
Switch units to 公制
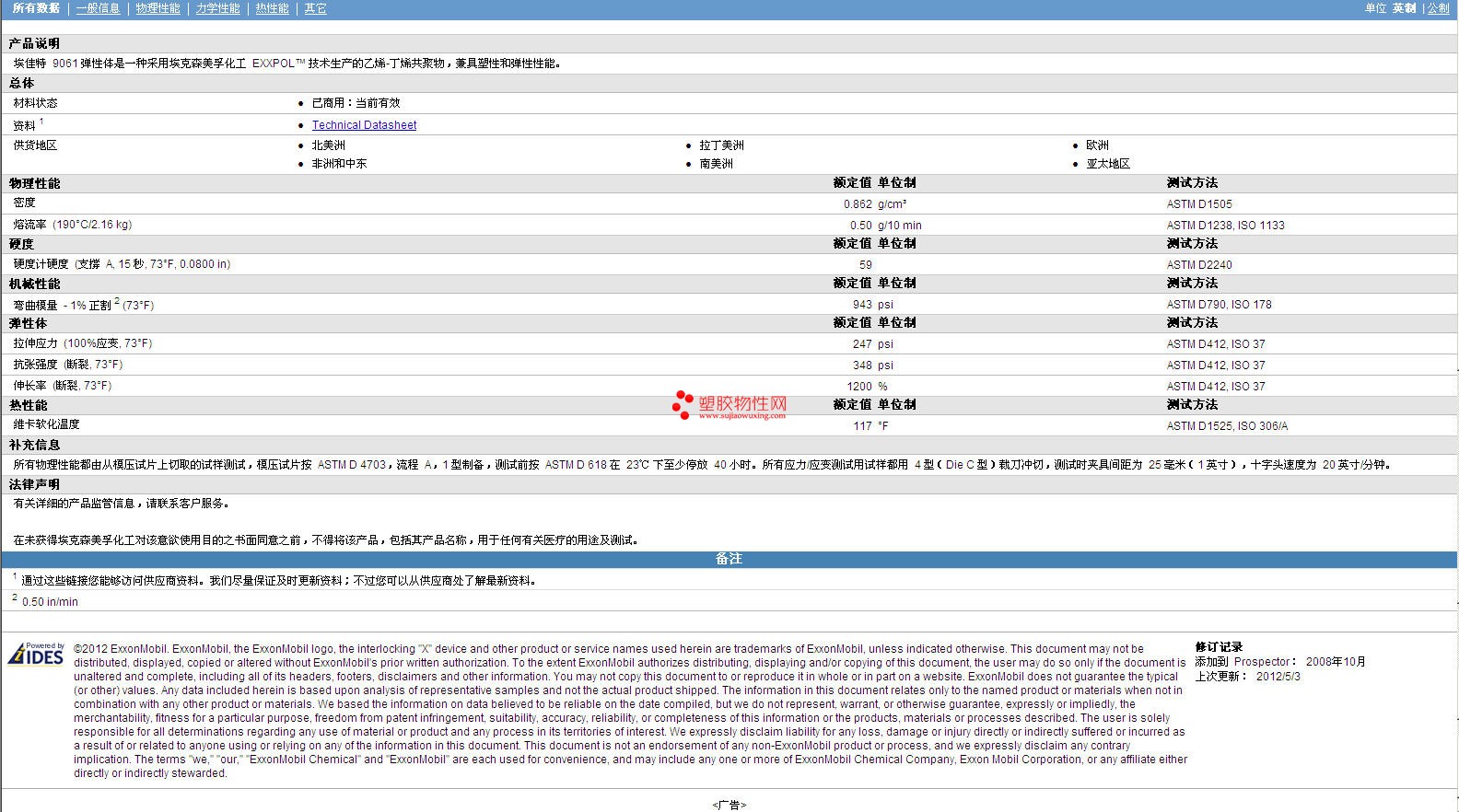click(x=1438, y=8)
